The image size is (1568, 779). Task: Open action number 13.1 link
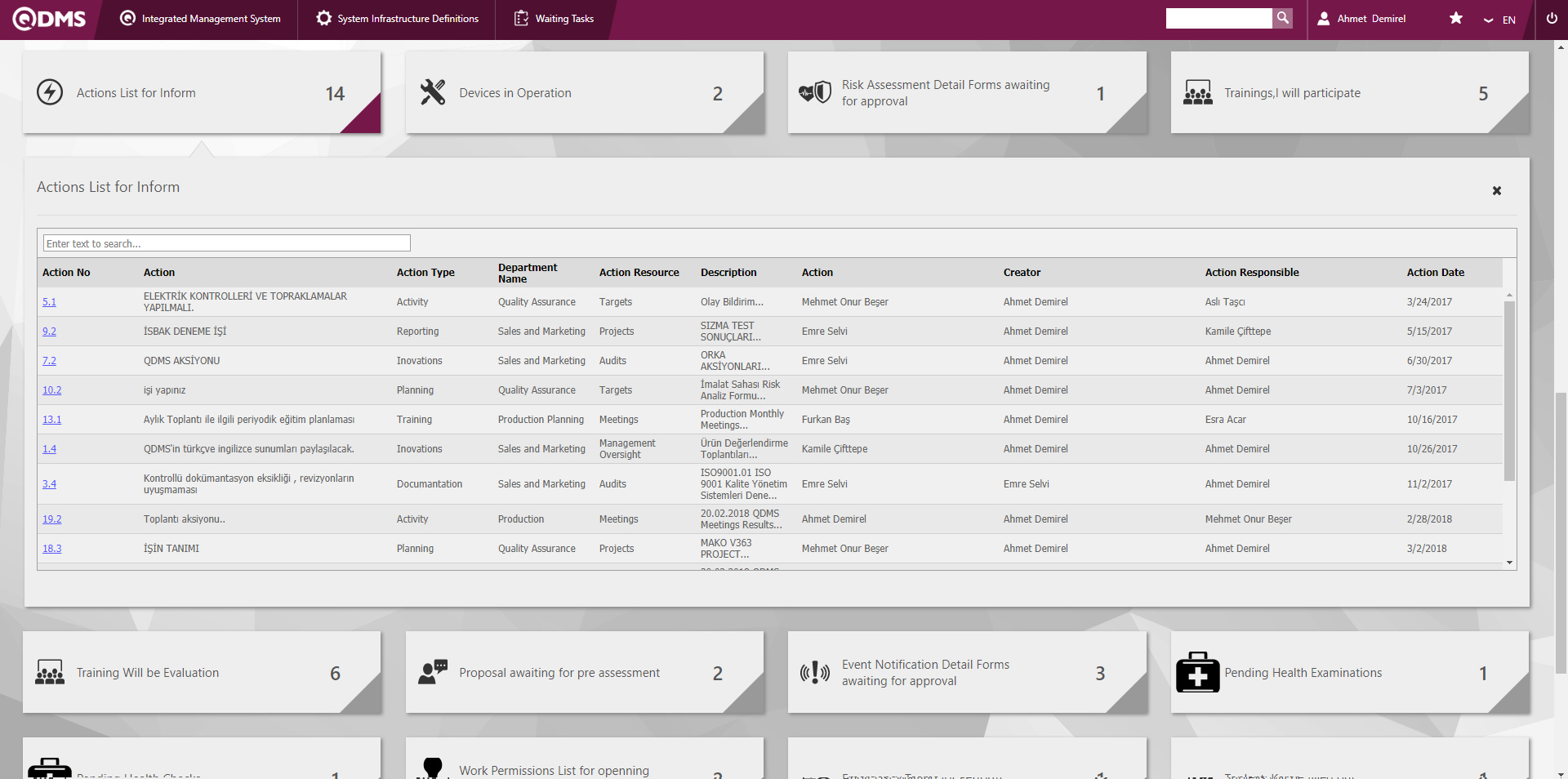tap(51, 420)
